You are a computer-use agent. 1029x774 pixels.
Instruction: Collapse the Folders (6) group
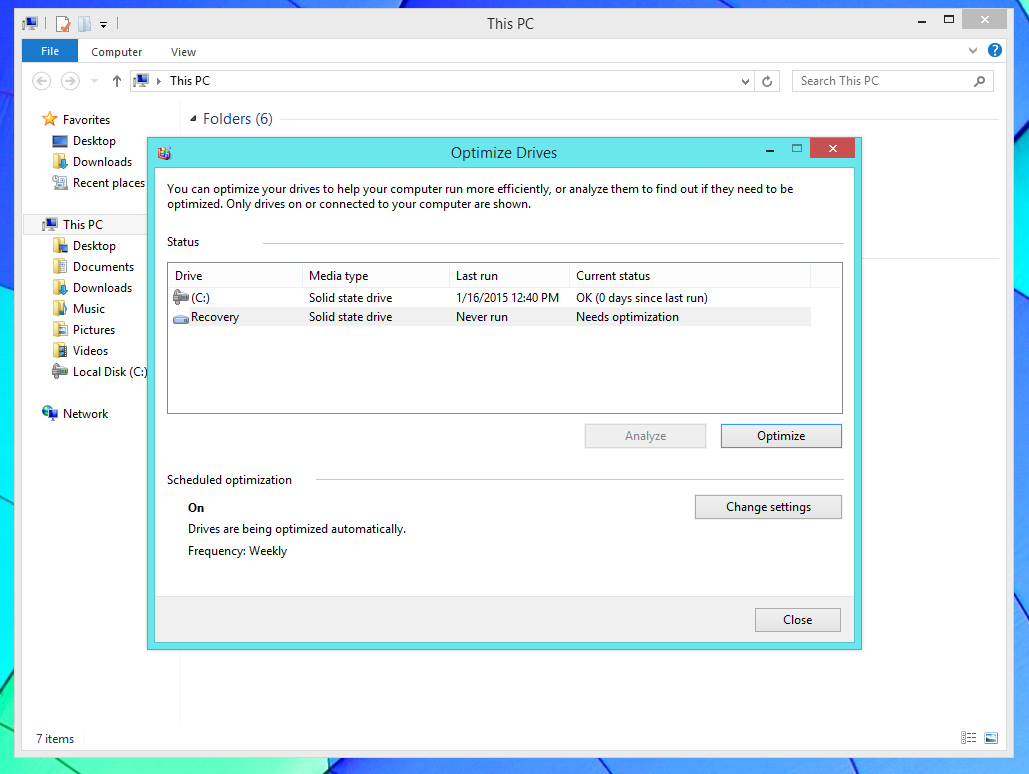(x=193, y=119)
